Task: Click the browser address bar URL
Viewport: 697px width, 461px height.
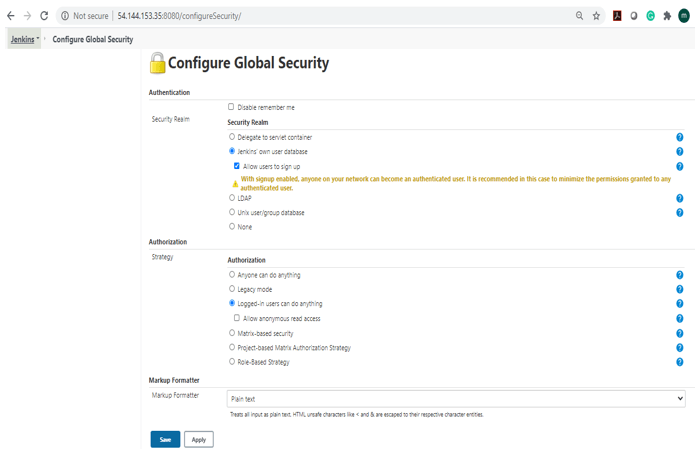Action: 300,16
